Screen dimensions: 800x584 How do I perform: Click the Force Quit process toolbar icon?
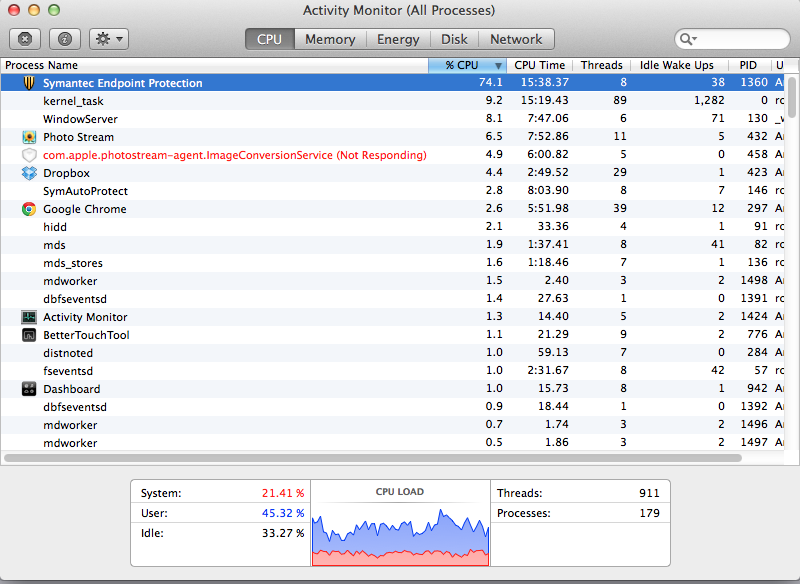pyautogui.click(x=25, y=39)
